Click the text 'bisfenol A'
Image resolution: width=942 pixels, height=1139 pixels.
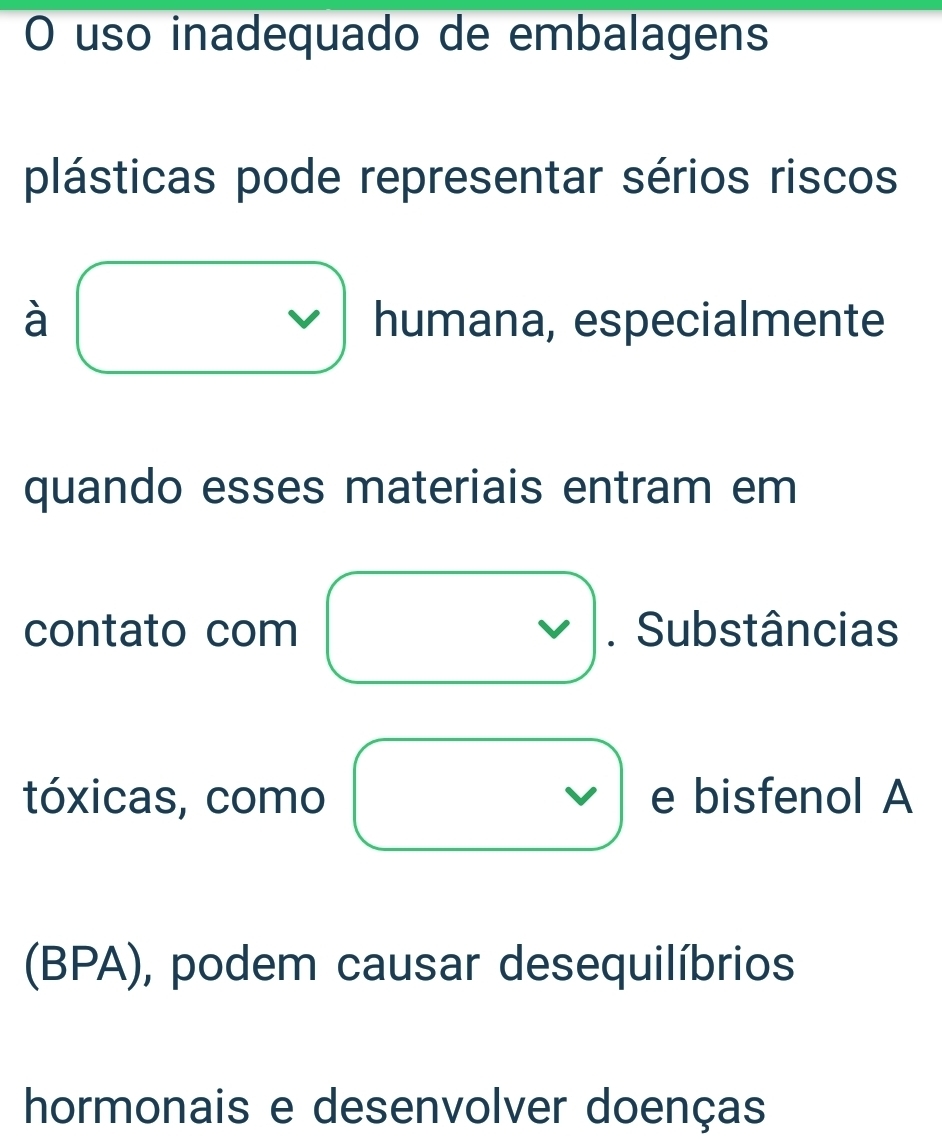click(x=803, y=796)
